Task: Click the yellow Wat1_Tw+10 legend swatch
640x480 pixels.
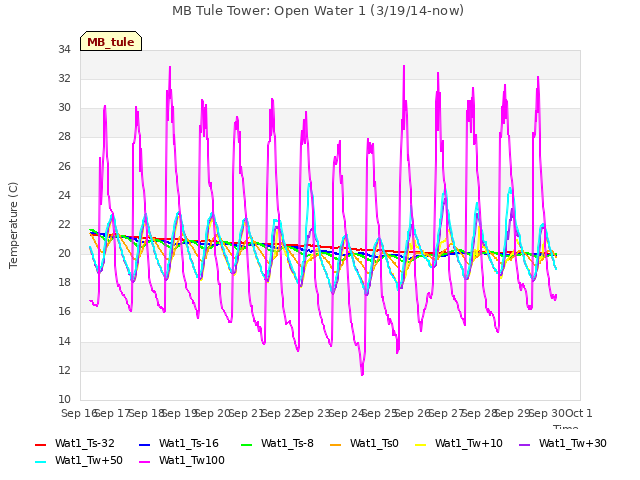Action: pos(420,444)
